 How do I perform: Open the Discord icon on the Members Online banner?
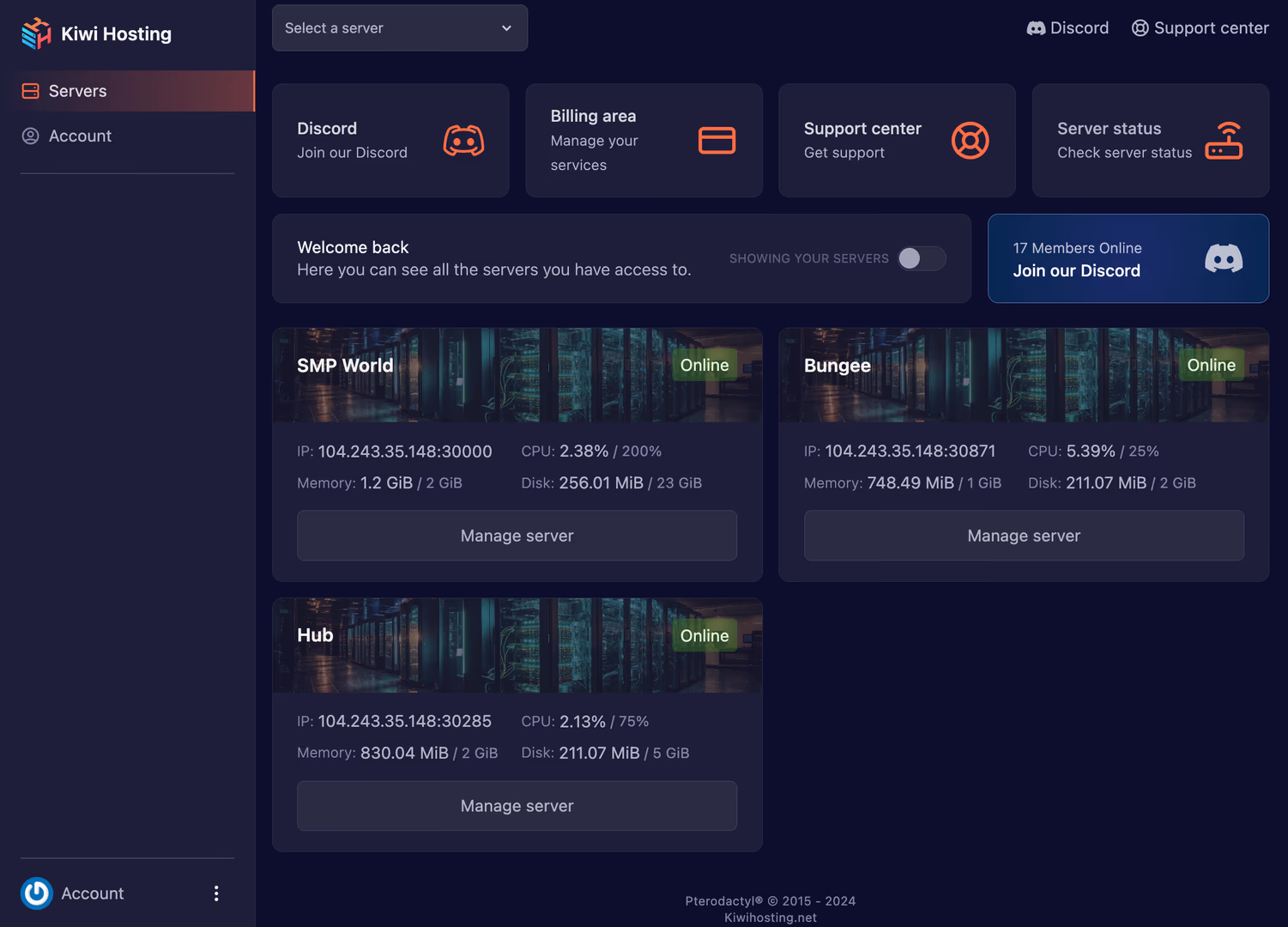1224,258
